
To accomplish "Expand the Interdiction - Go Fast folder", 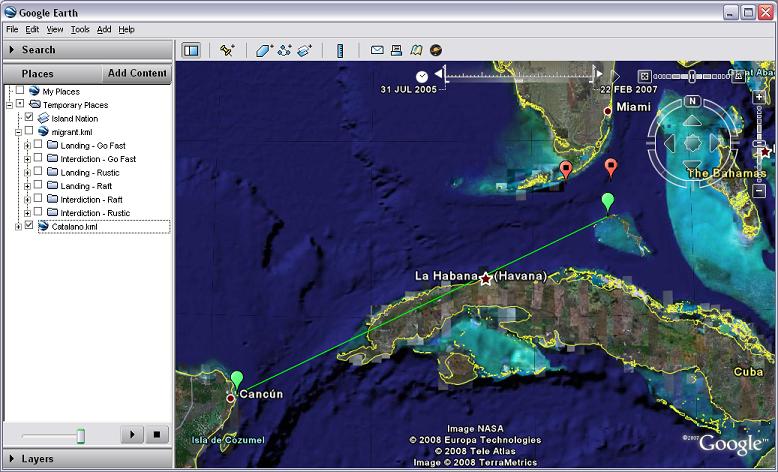I will point(27,159).
